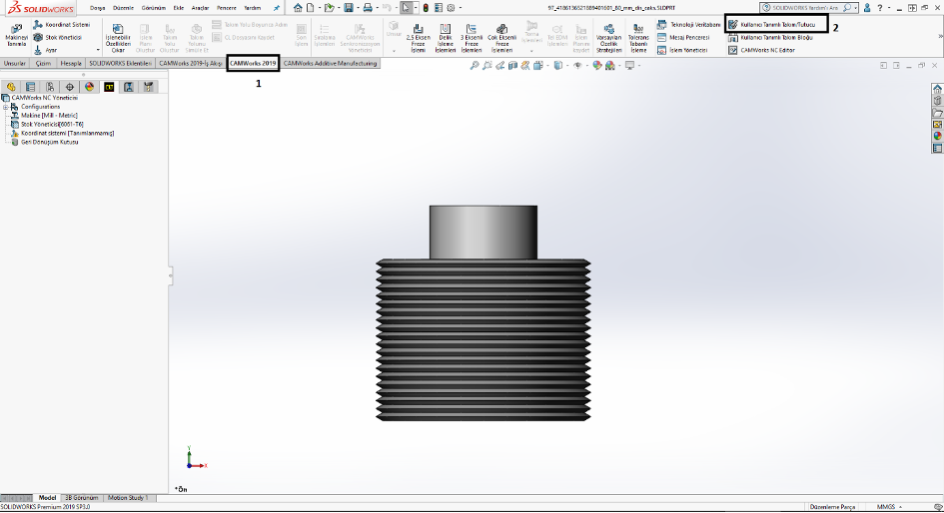Open Teknoloji Veritabanı from the ribbon
Screen dimensions: 944x513
(x=689, y=24)
